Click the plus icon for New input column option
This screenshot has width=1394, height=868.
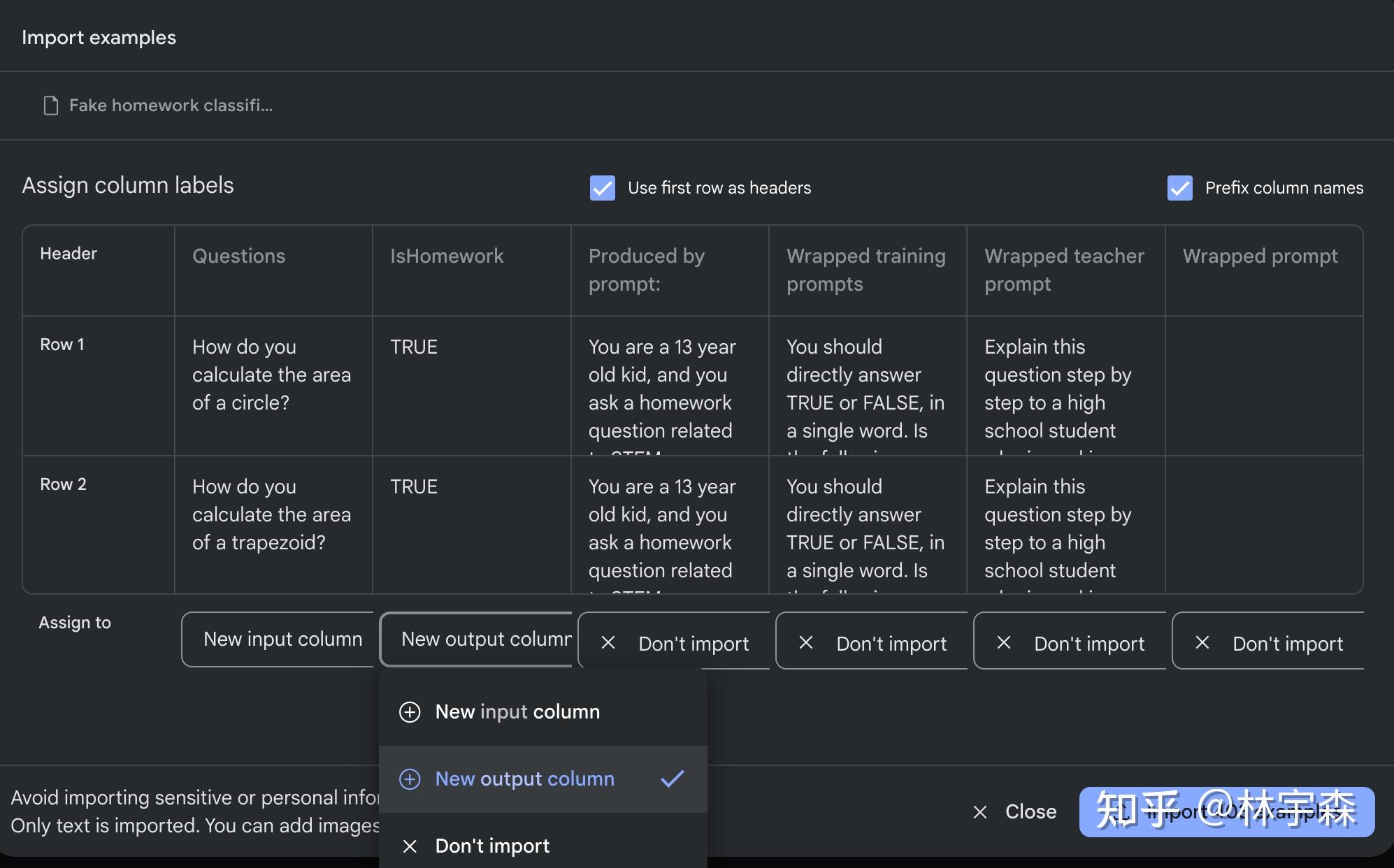(410, 712)
